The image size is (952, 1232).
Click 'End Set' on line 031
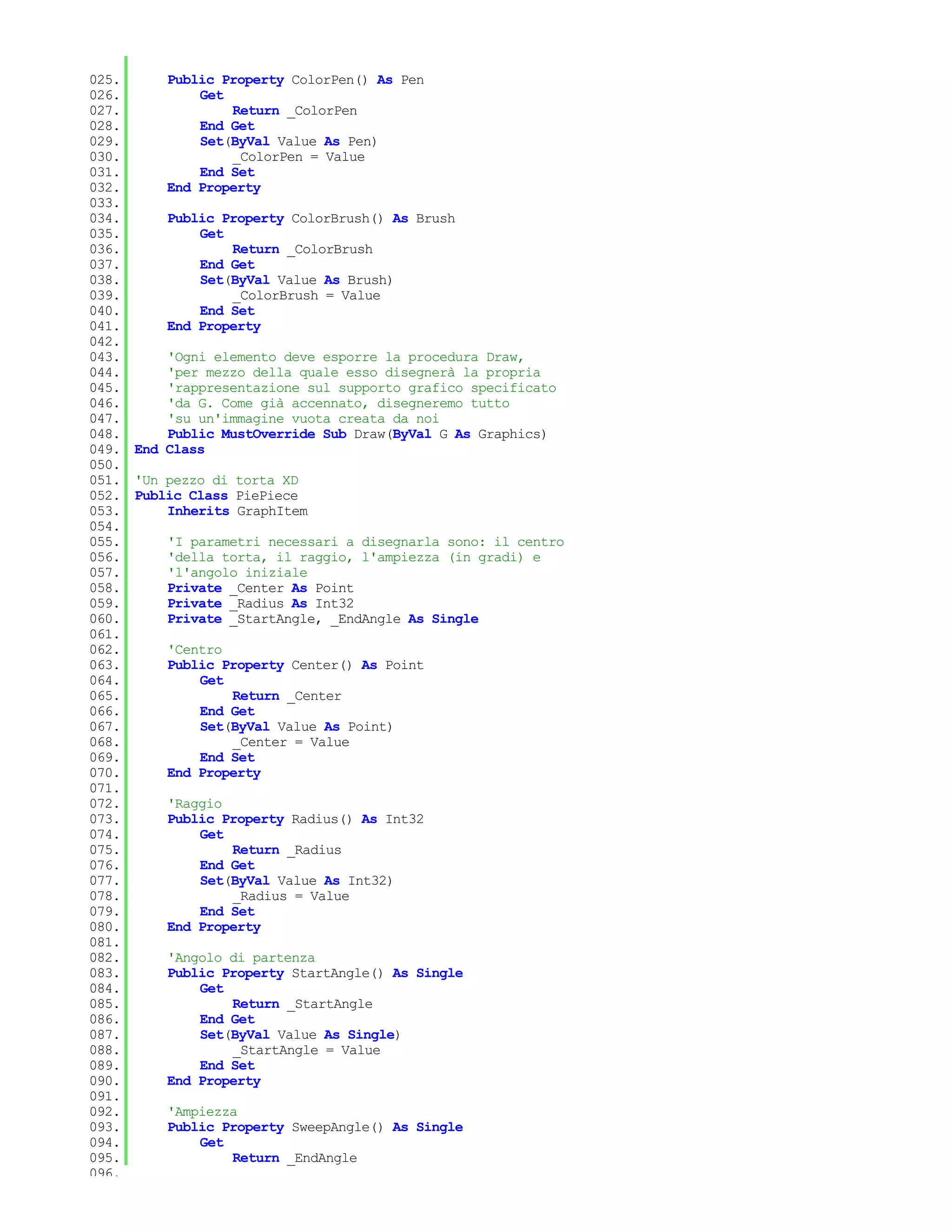(227, 172)
